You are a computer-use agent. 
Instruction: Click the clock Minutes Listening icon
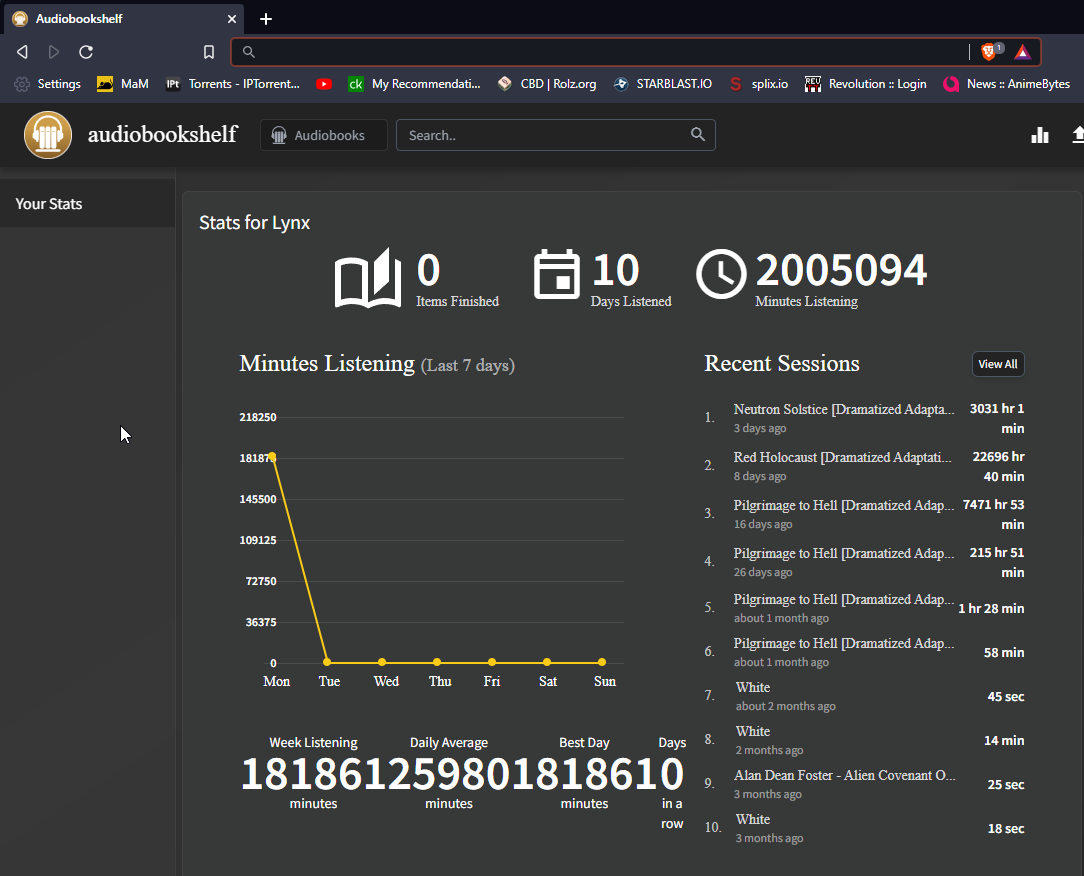721,274
